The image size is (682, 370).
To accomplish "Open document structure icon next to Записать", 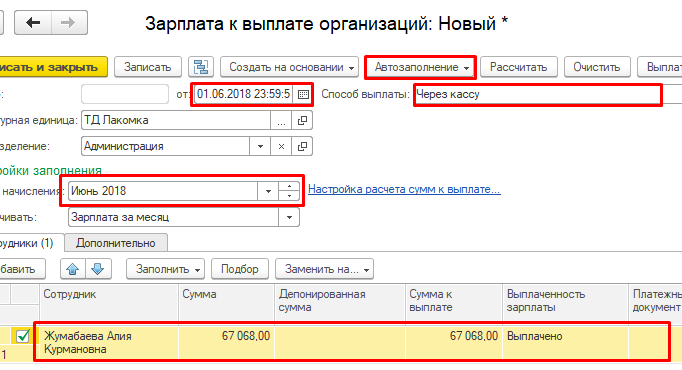I will tap(201, 67).
